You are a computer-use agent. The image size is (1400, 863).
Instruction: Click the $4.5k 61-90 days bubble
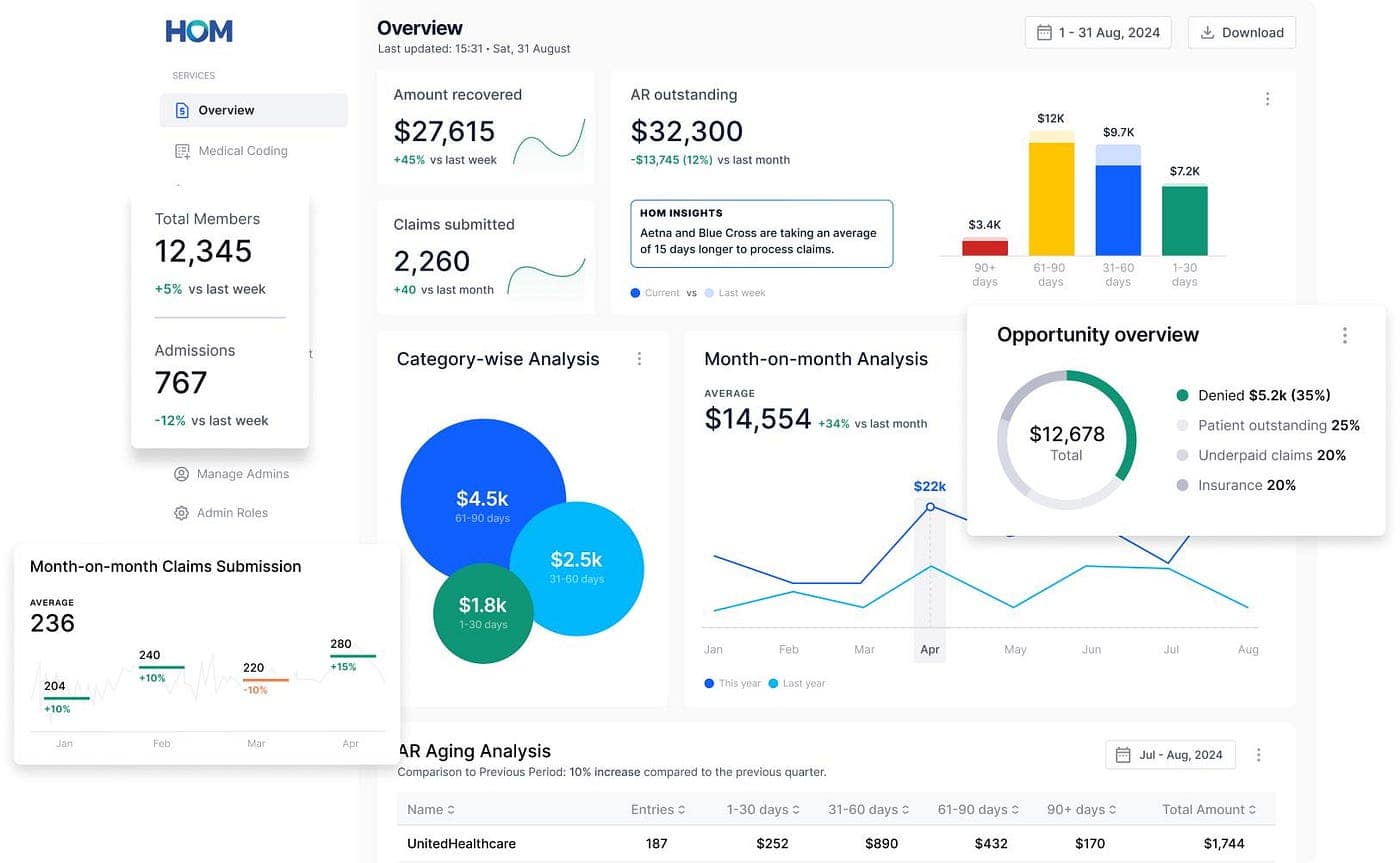click(x=482, y=503)
